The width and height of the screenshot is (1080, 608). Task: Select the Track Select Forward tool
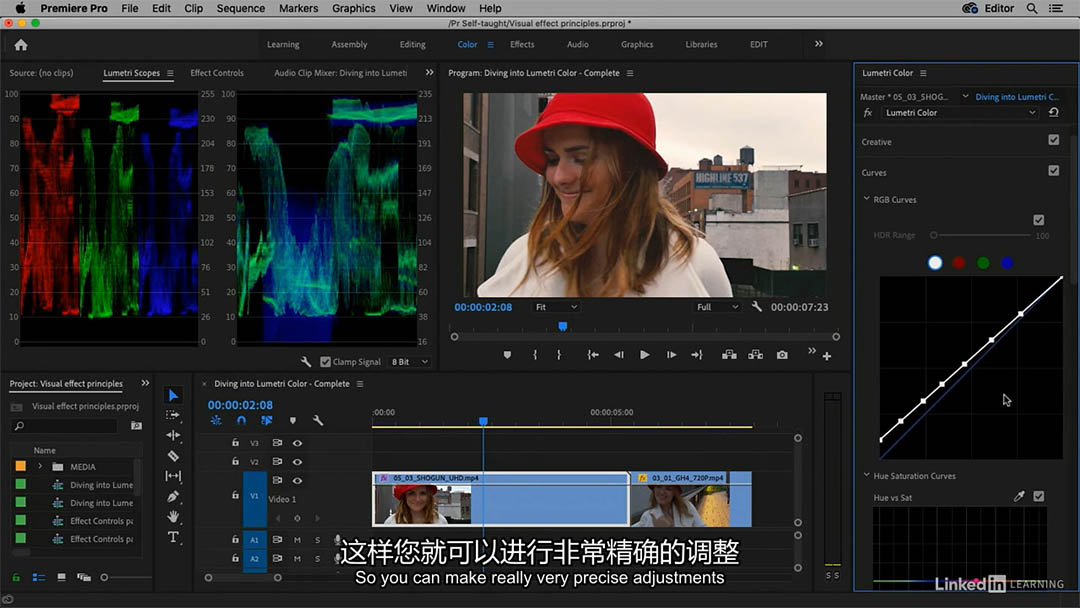pos(173,415)
